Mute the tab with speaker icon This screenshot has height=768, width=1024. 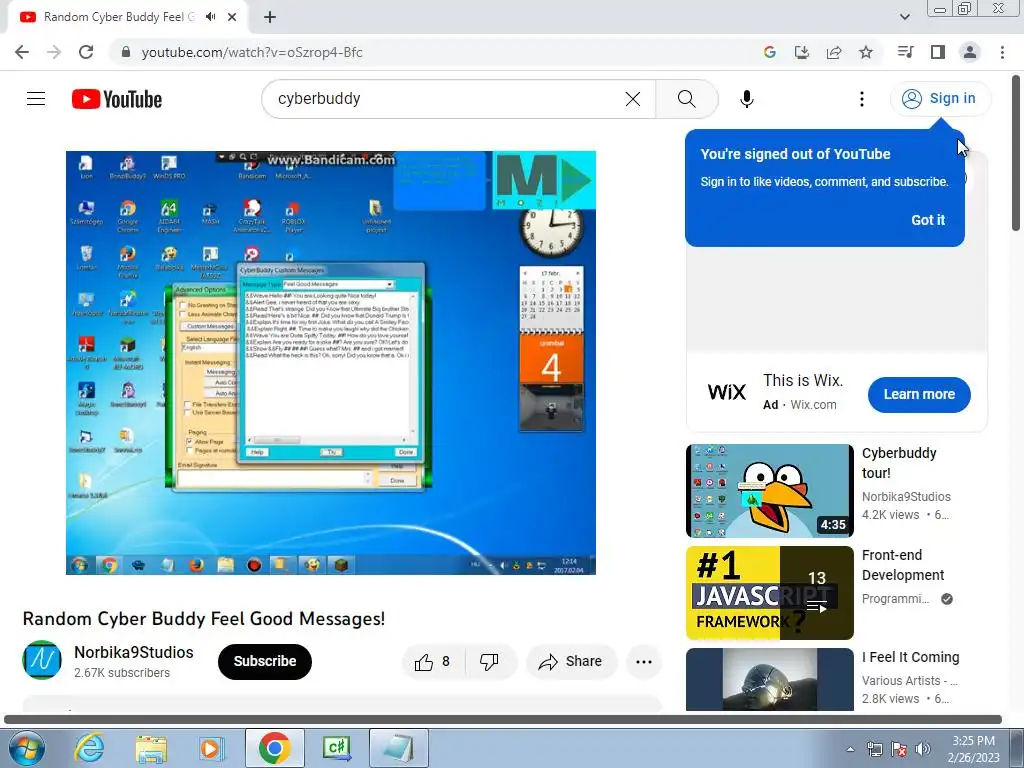210,17
